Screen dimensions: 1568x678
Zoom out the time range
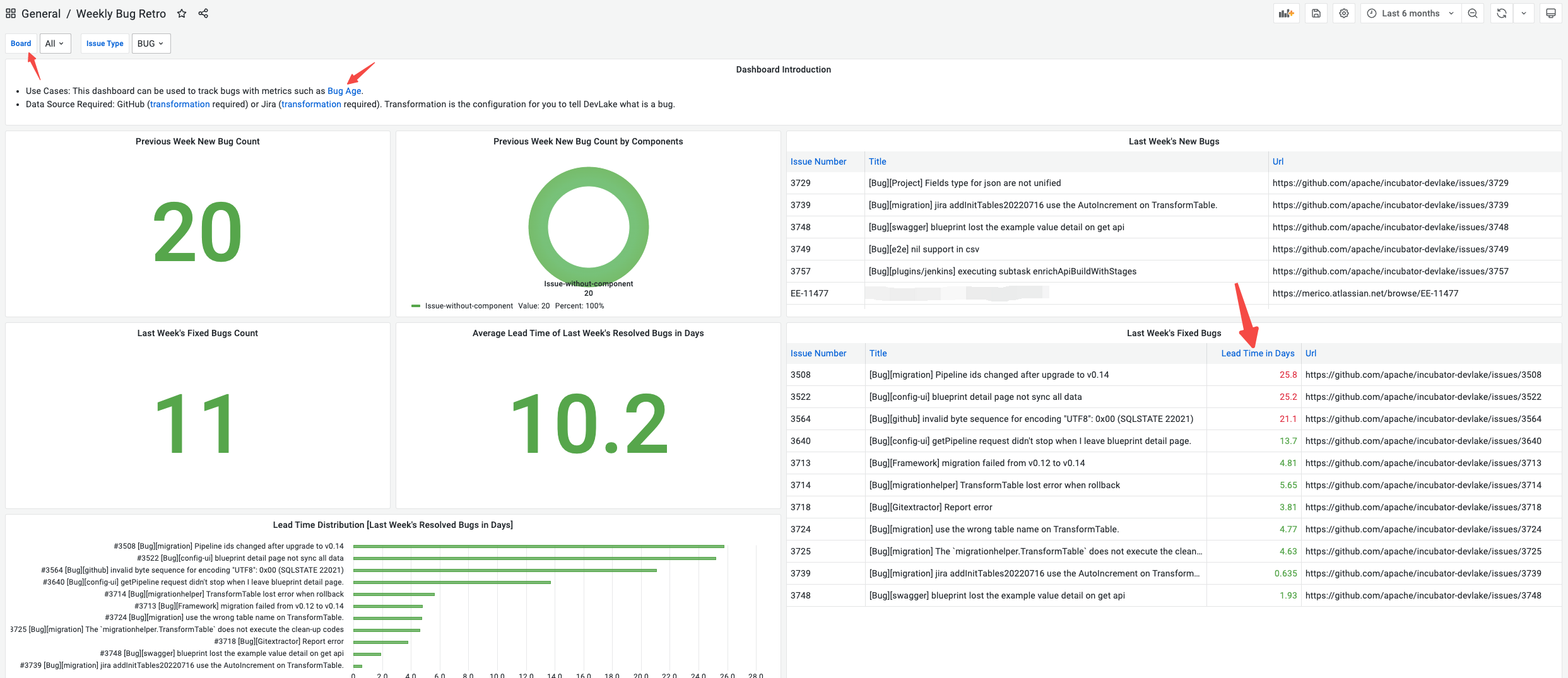pos(1473,13)
